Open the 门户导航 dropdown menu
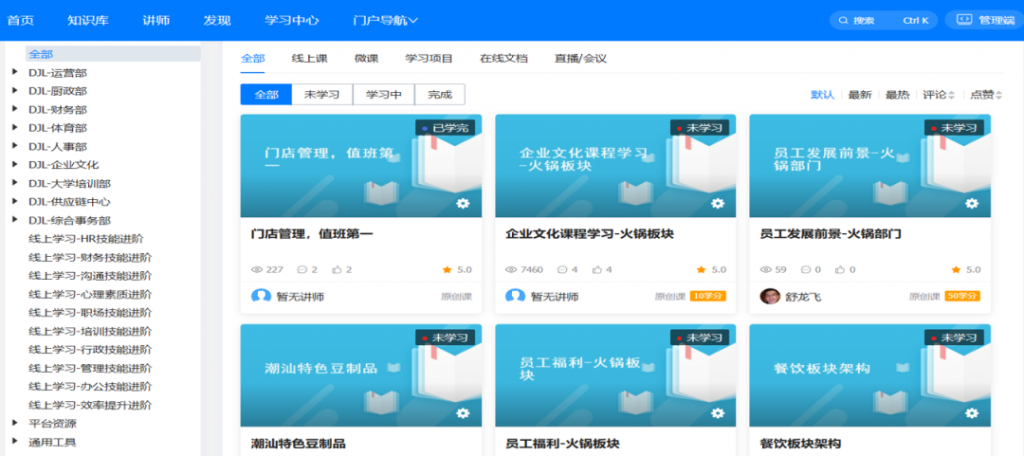 pyautogui.click(x=385, y=20)
